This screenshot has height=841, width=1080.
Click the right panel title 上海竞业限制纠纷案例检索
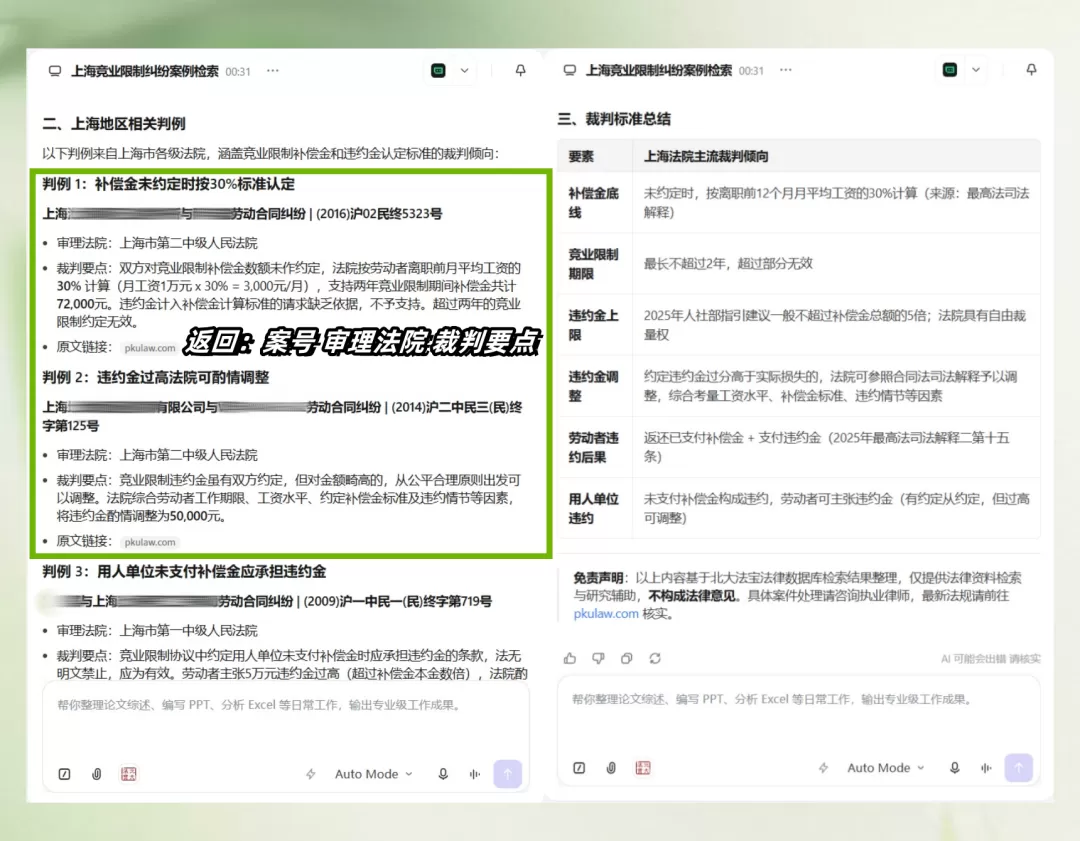point(658,70)
